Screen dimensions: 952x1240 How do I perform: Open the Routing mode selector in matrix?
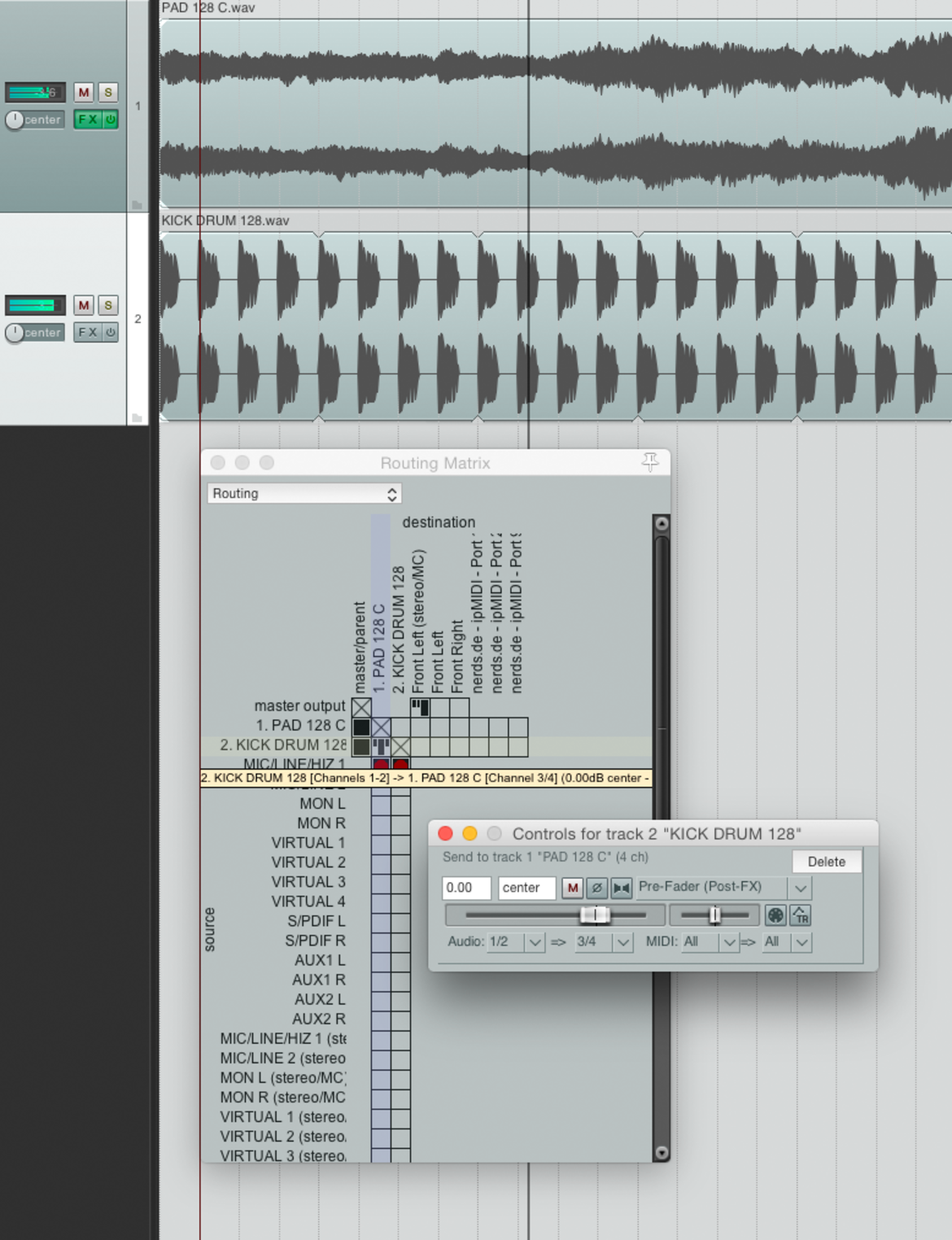[304, 494]
